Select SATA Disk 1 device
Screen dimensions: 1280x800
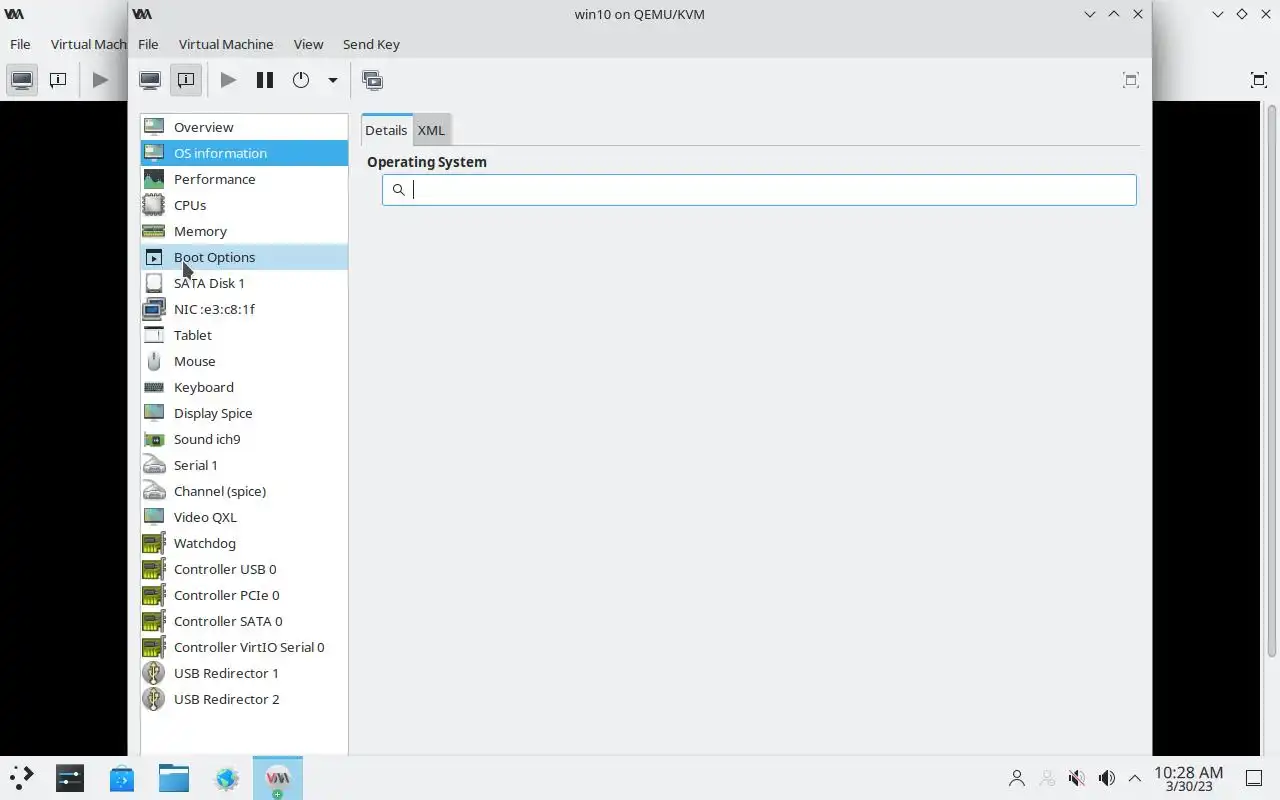click(244, 283)
